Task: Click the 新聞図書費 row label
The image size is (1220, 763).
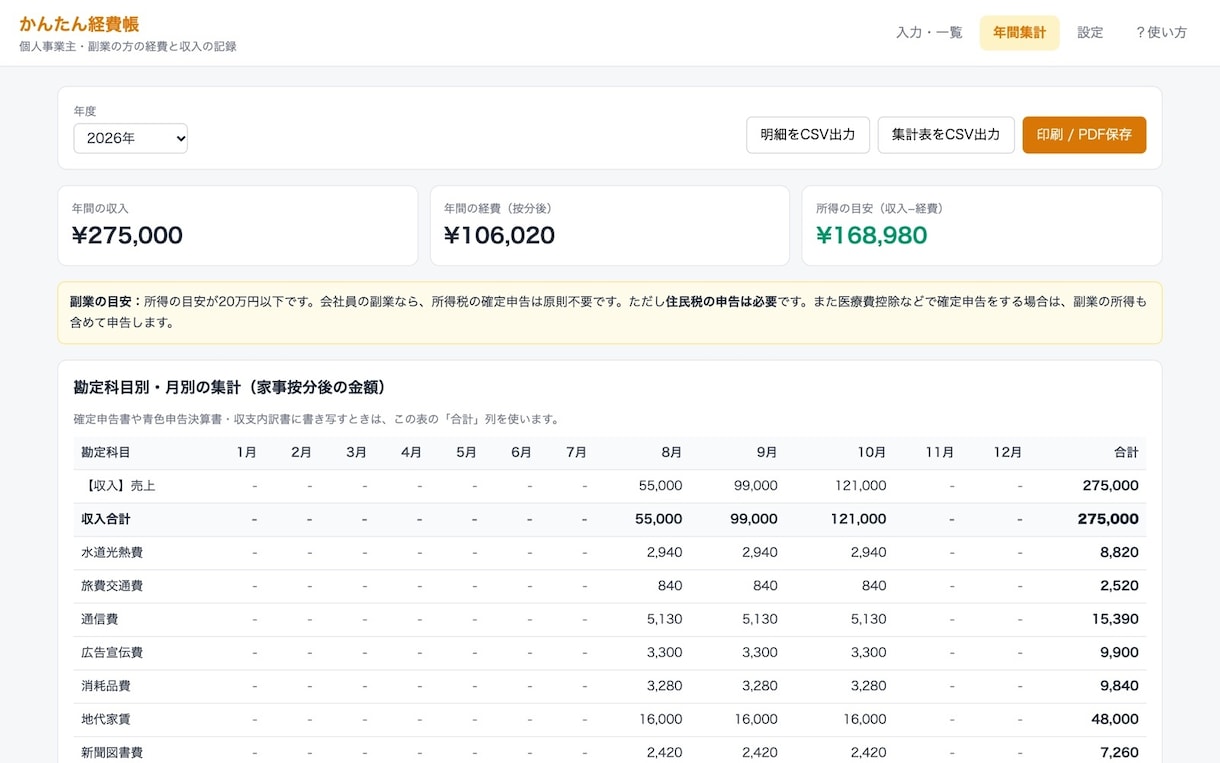Action: (112, 752)
